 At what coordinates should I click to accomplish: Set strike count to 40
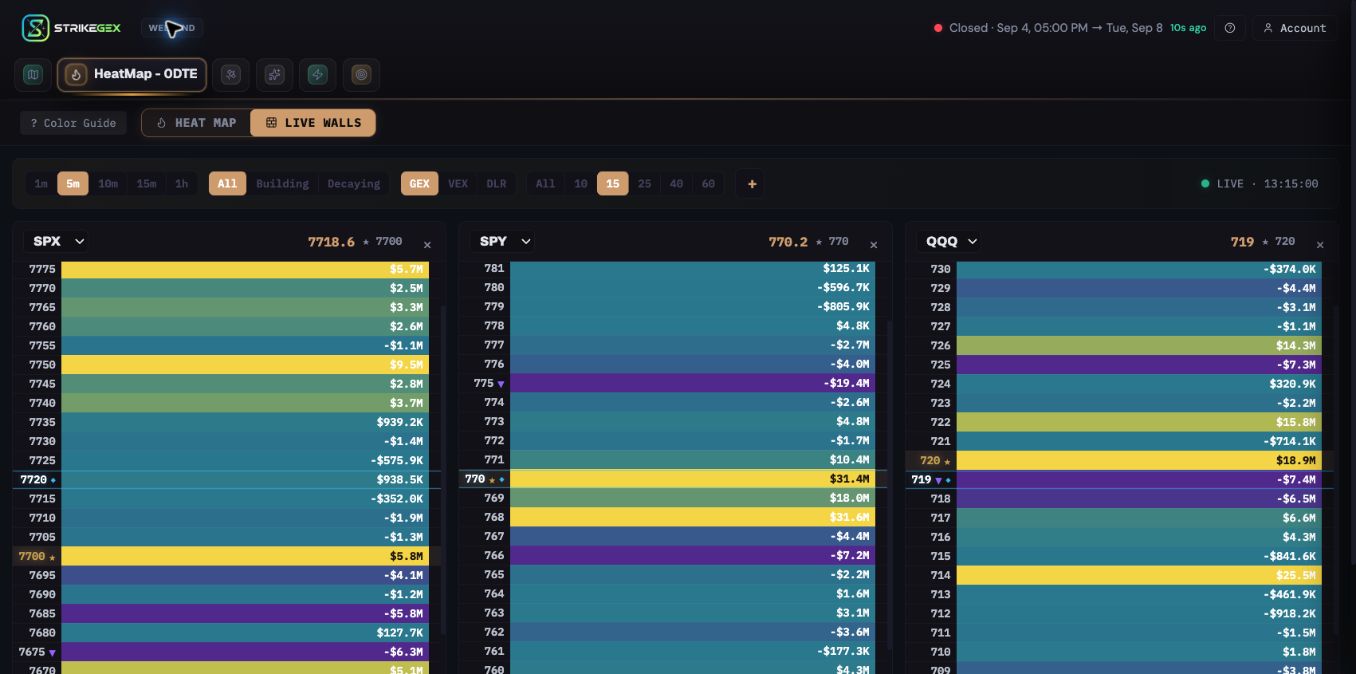pyautogui.click(x=676, y=184)
